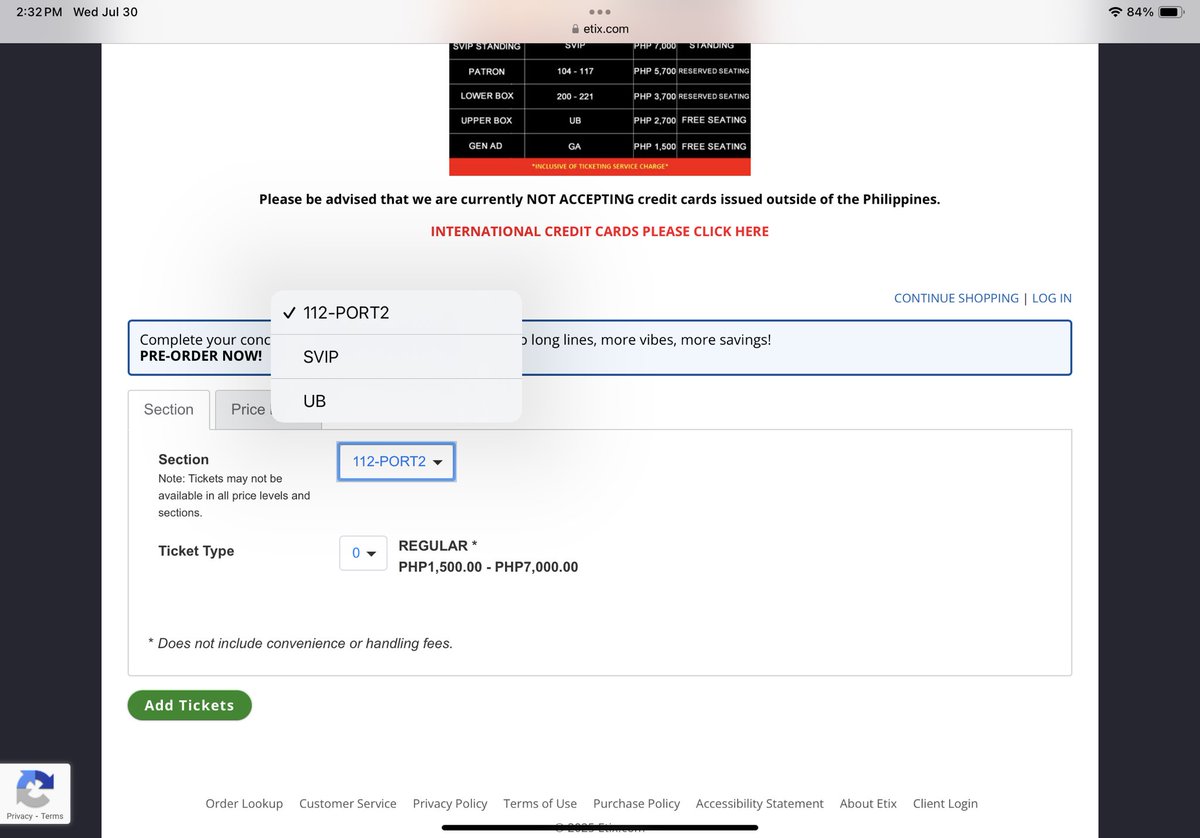The width and height of the screenshot is (1200, 838).
Task: Open the Customer Service footer link
Action: point(348,803)
